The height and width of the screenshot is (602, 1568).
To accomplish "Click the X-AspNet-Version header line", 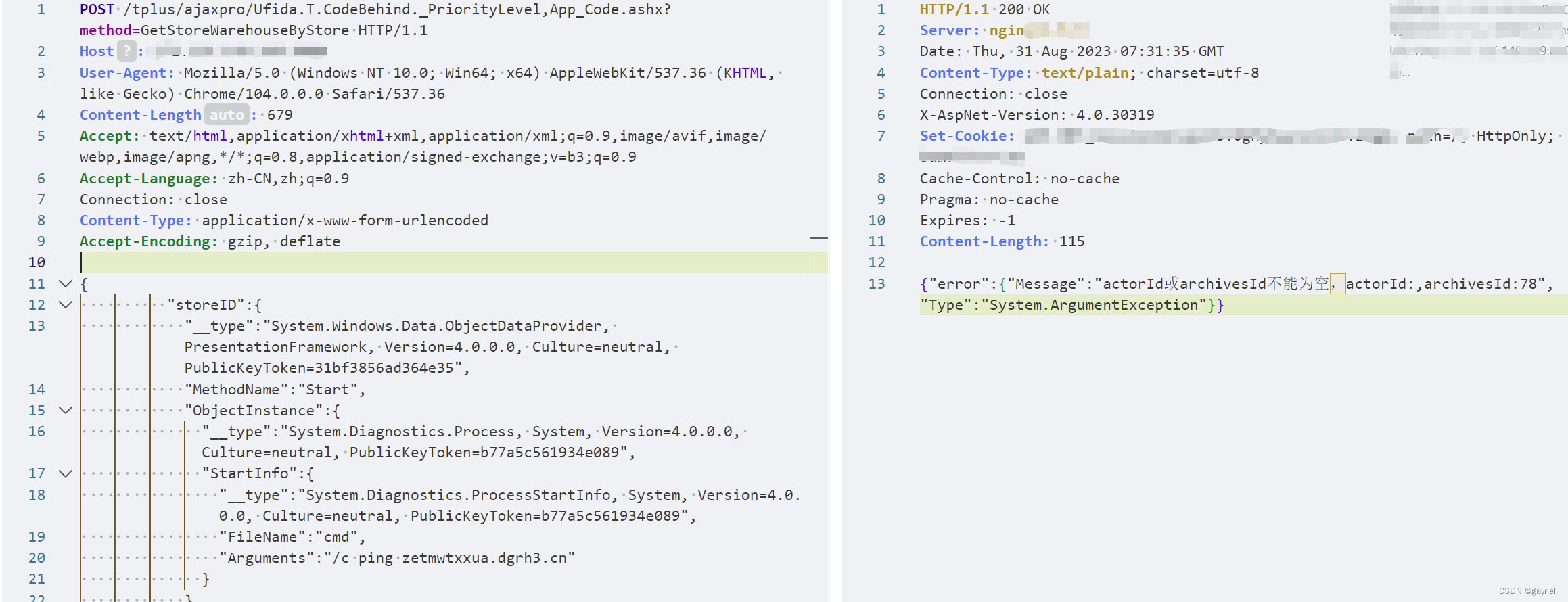I will (x=1037, y=115).
